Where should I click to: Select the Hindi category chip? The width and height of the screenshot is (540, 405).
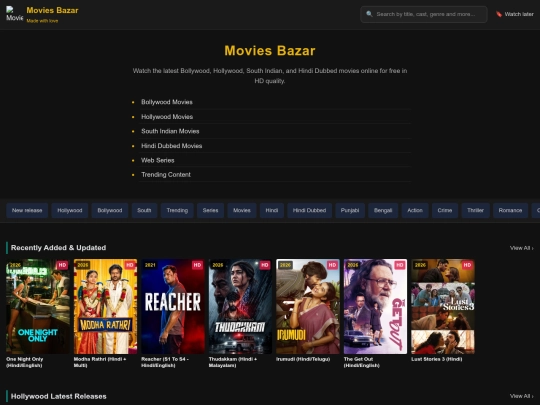pyautogui.click(x=272, y=210)
